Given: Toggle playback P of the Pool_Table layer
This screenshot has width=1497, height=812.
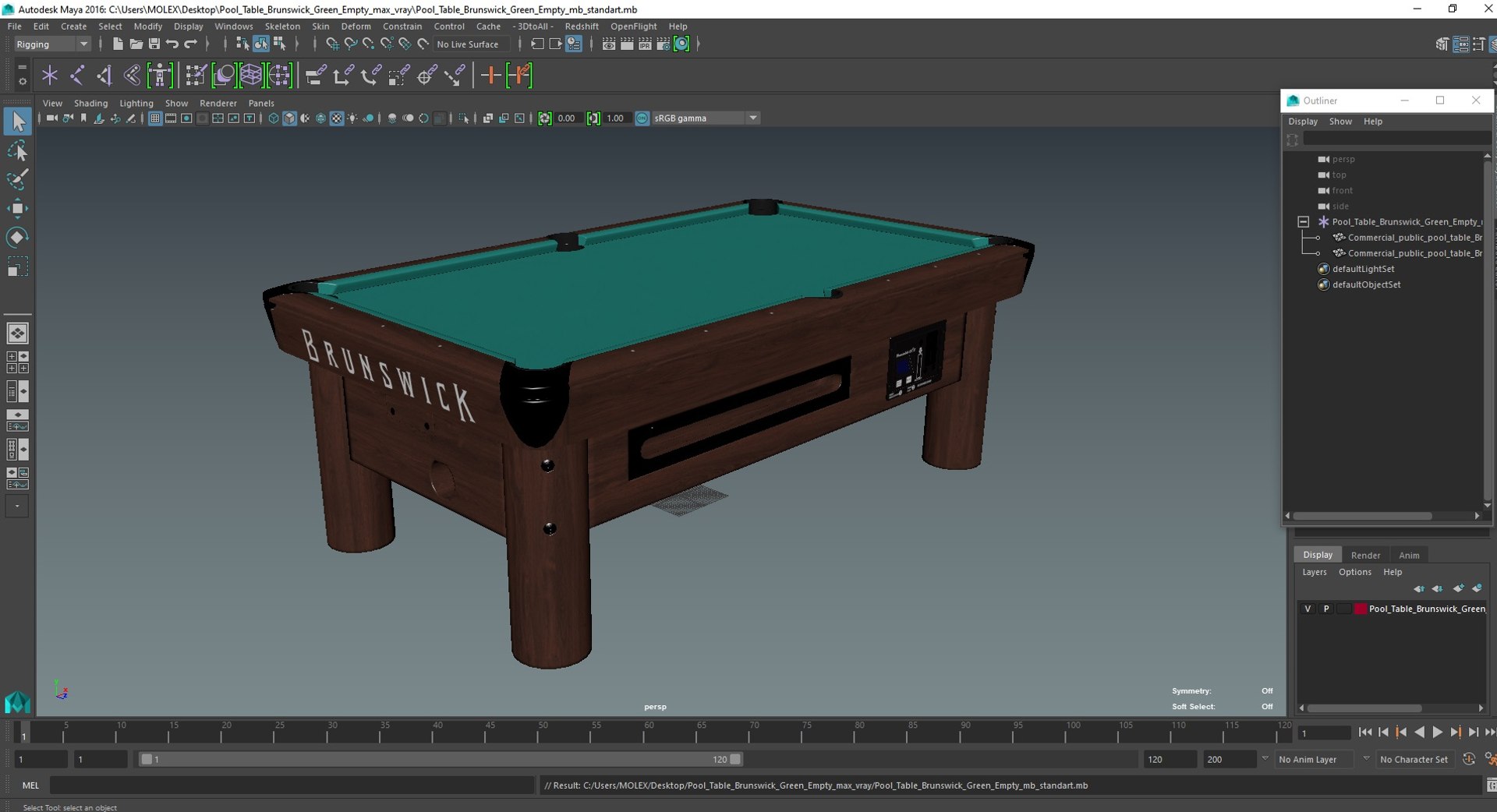Looking at the screenshot, I should click(x=1325, y=609).
